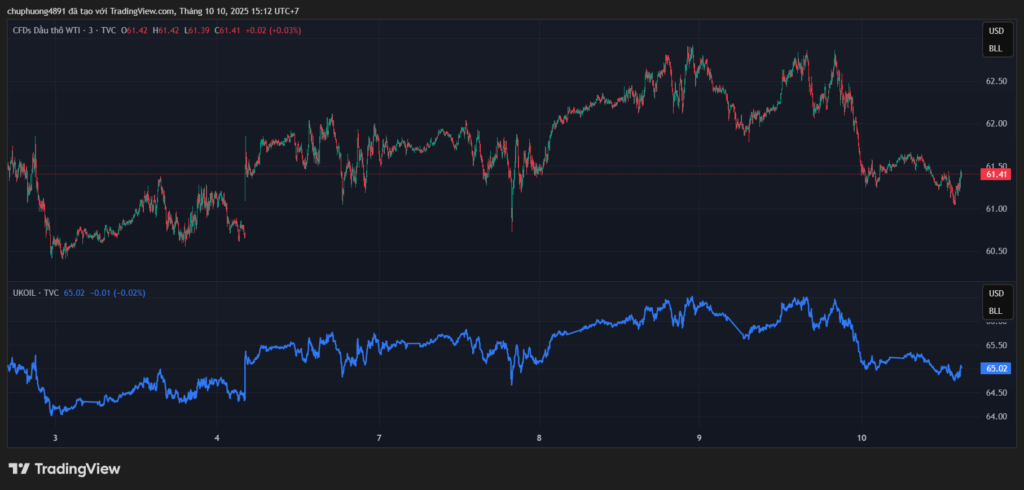Image resolution: width=1024 pixels, height=490 pixels.
Task: Click the UKOIL change value −0.01 (−0.02%)
Action: (117, 292)
